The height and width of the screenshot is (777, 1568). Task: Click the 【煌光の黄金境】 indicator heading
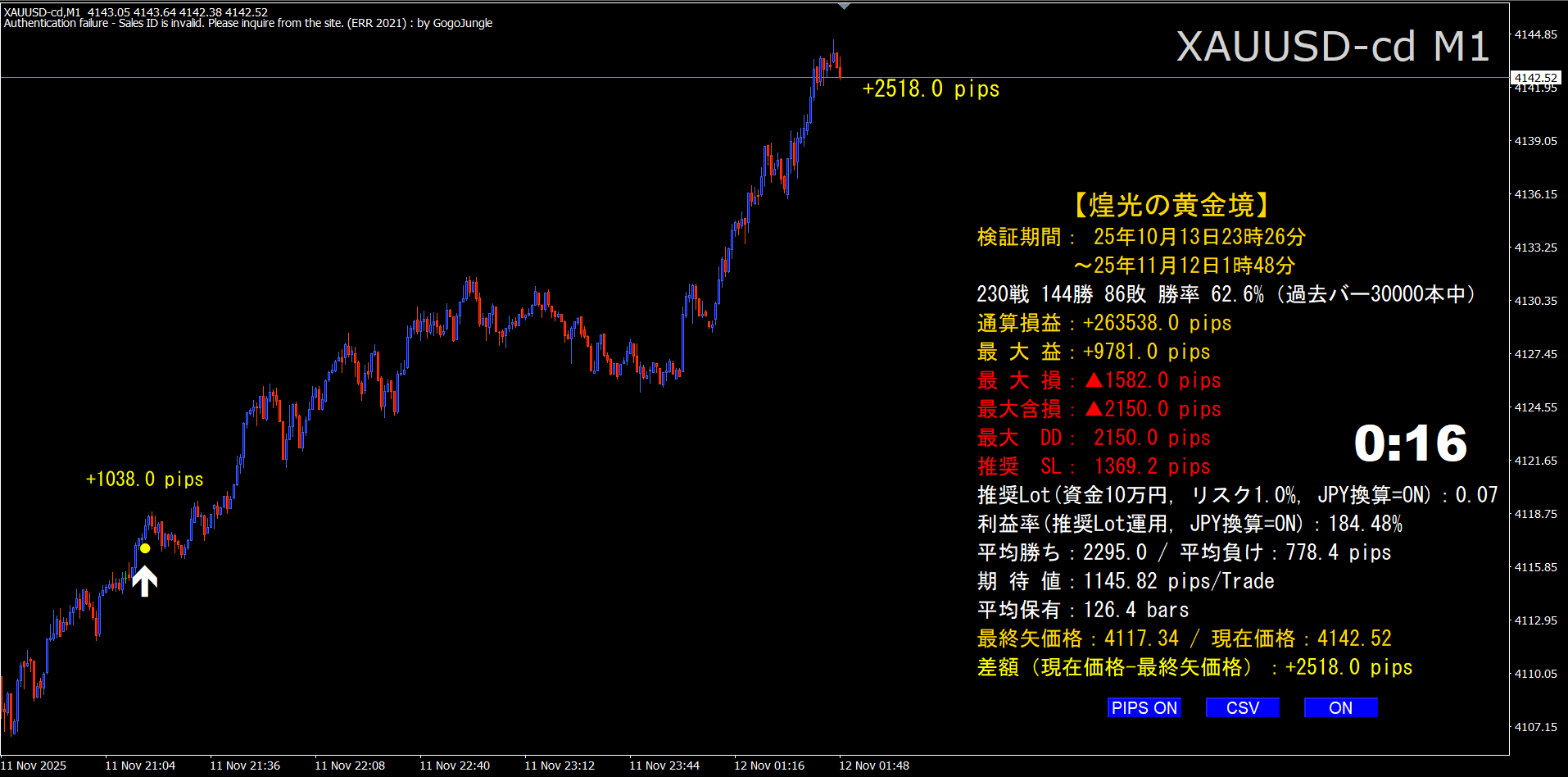point(1171,205)
